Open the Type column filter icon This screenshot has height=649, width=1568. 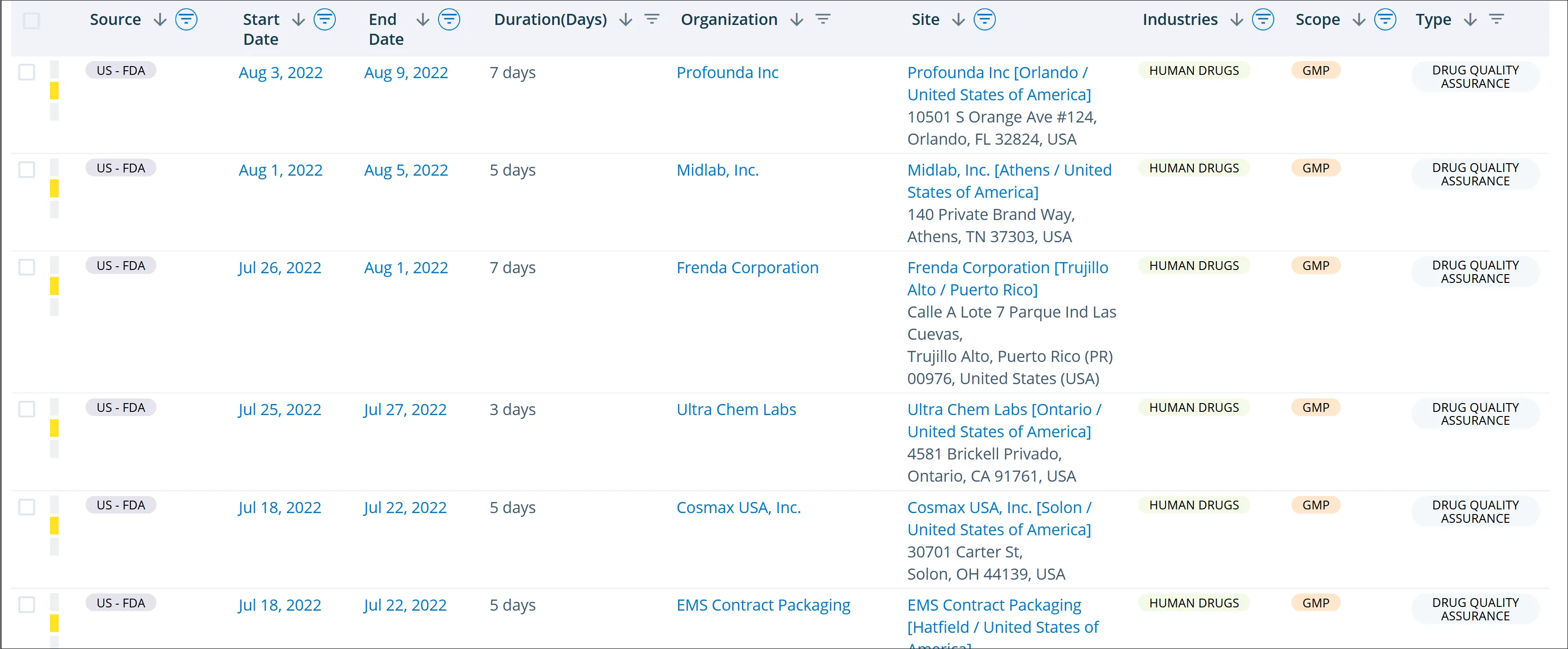coord(1496,19)
